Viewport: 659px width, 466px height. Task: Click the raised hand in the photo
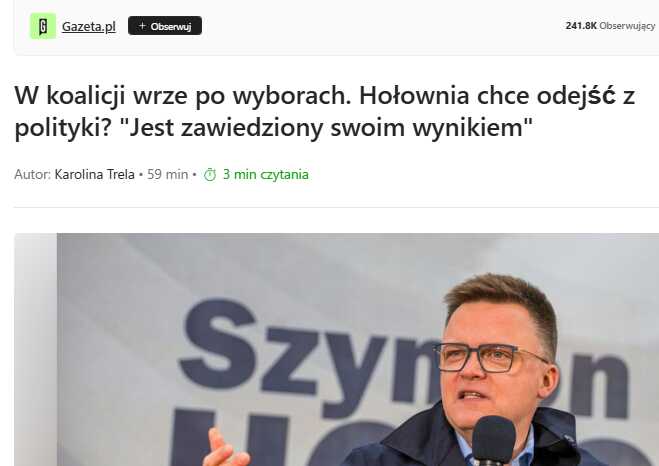coord(225,448)
